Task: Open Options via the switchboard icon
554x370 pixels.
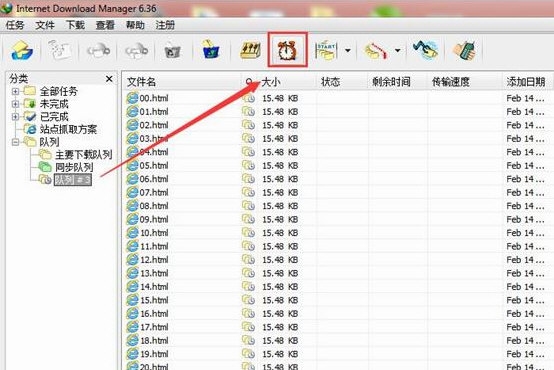Action: click(x=250, y=50)
